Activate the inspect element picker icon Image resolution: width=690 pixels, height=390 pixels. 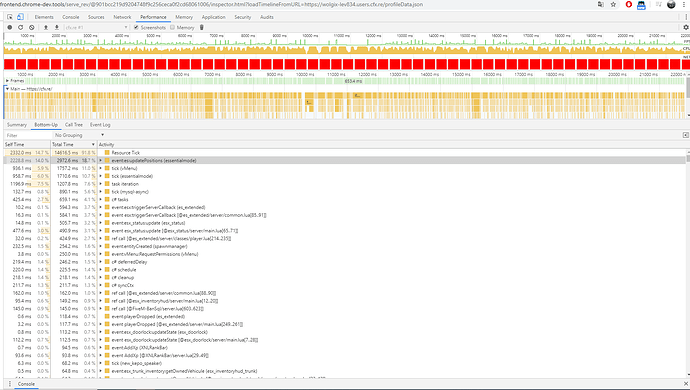coord(10,17)
